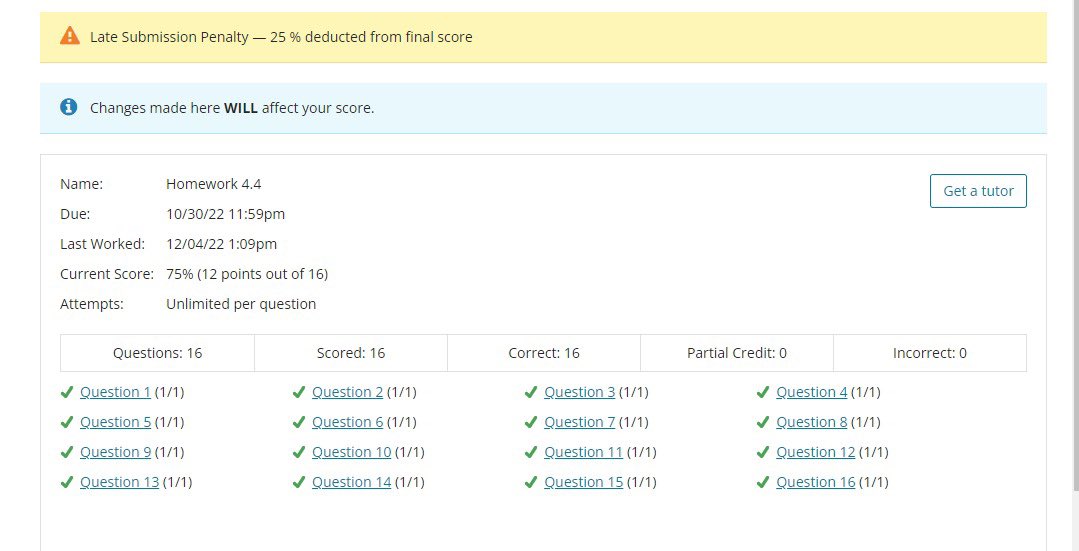Go to the Question 10 link
1079x551 pixels.
click(x=352, y=452)
